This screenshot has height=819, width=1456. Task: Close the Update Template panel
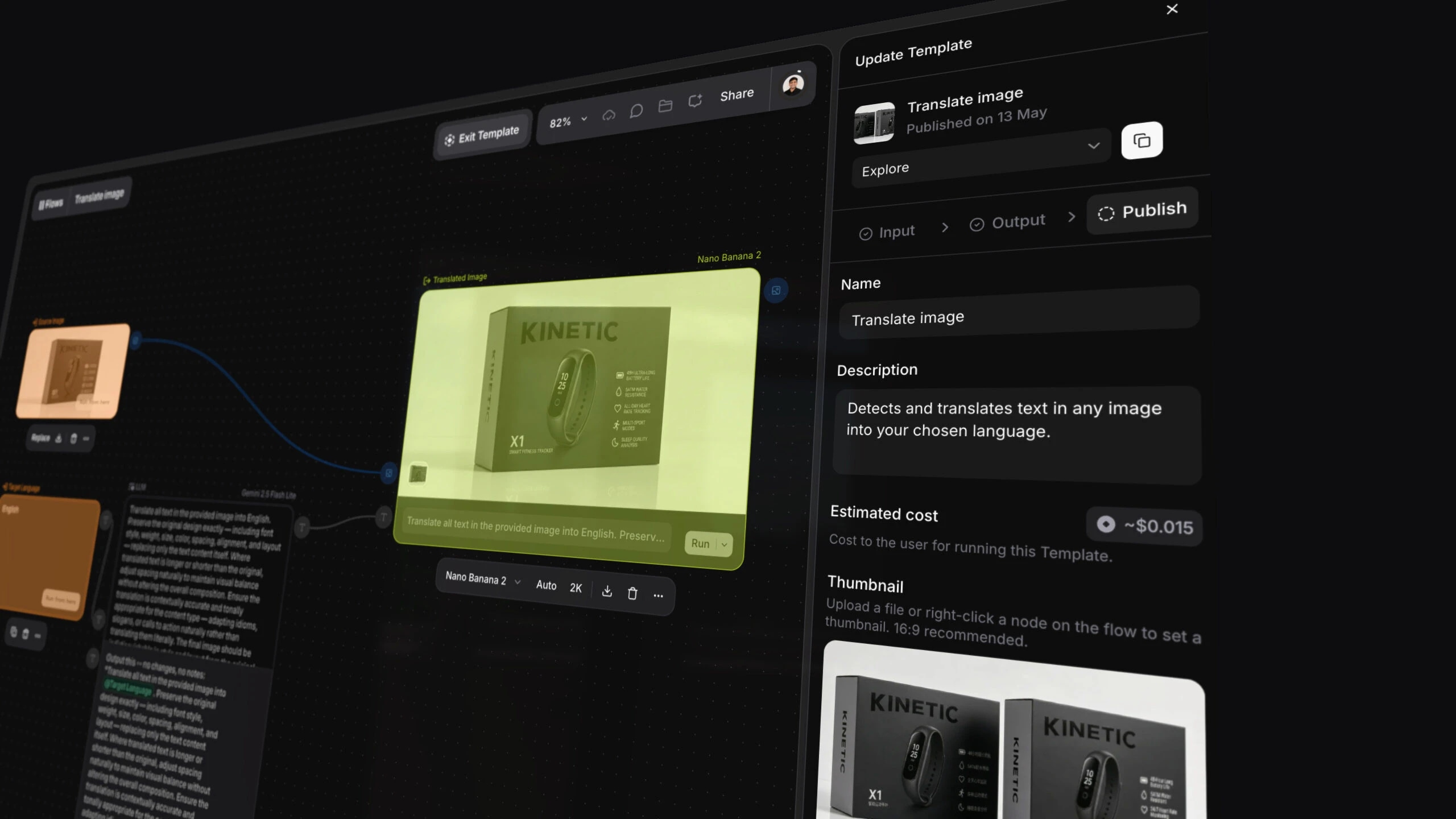click(x=1172, y=9)
